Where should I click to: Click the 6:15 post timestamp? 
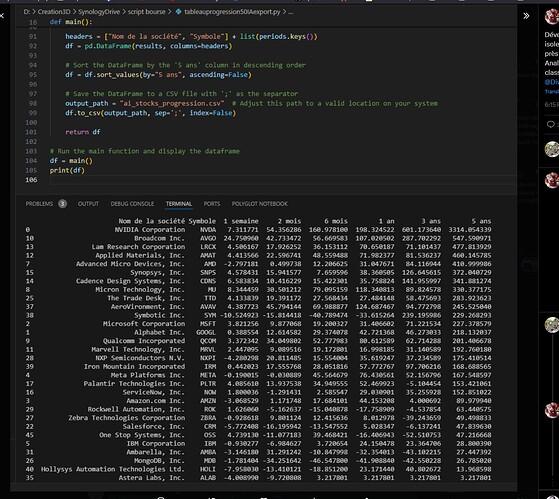[x=552, y=104]
